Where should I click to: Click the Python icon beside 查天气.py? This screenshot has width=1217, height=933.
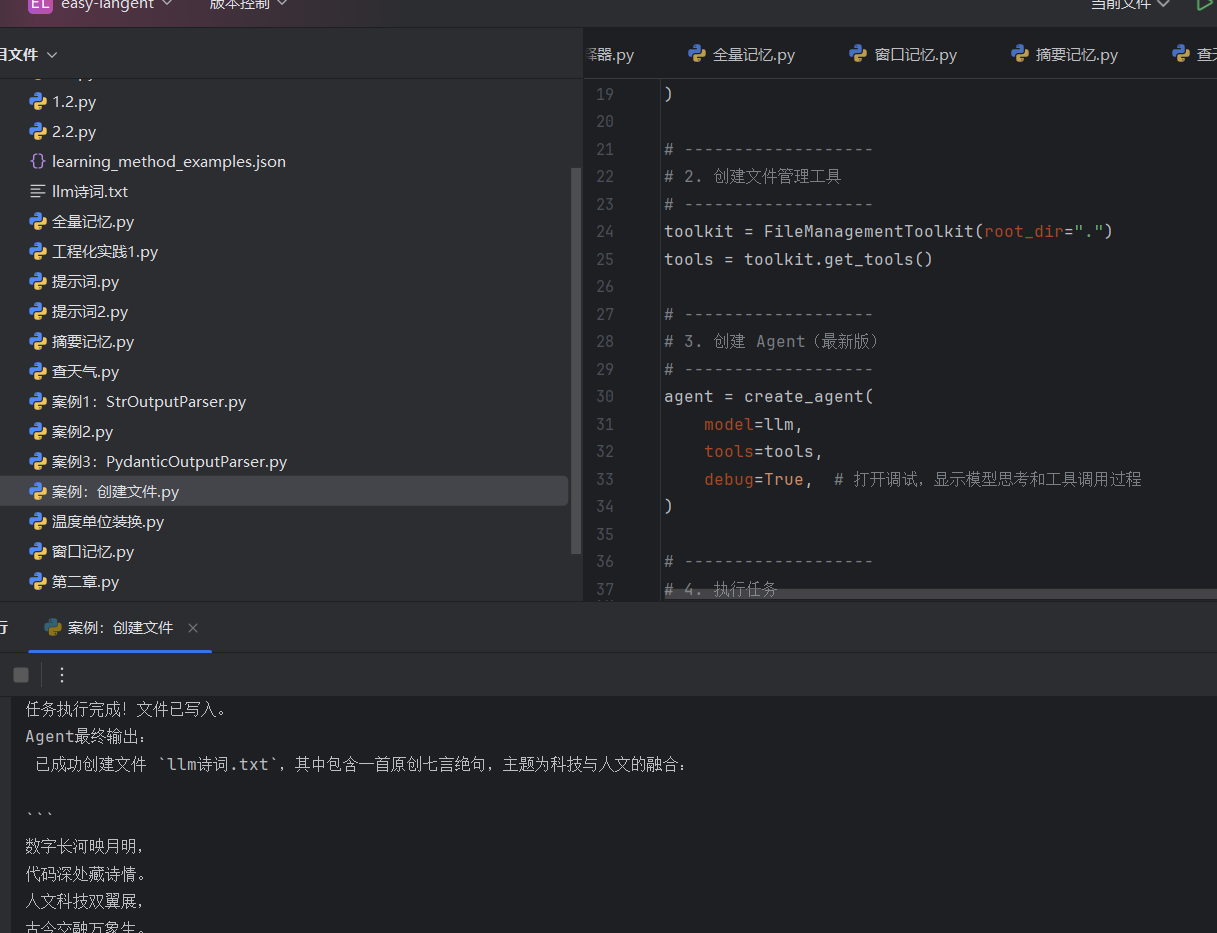38,372
